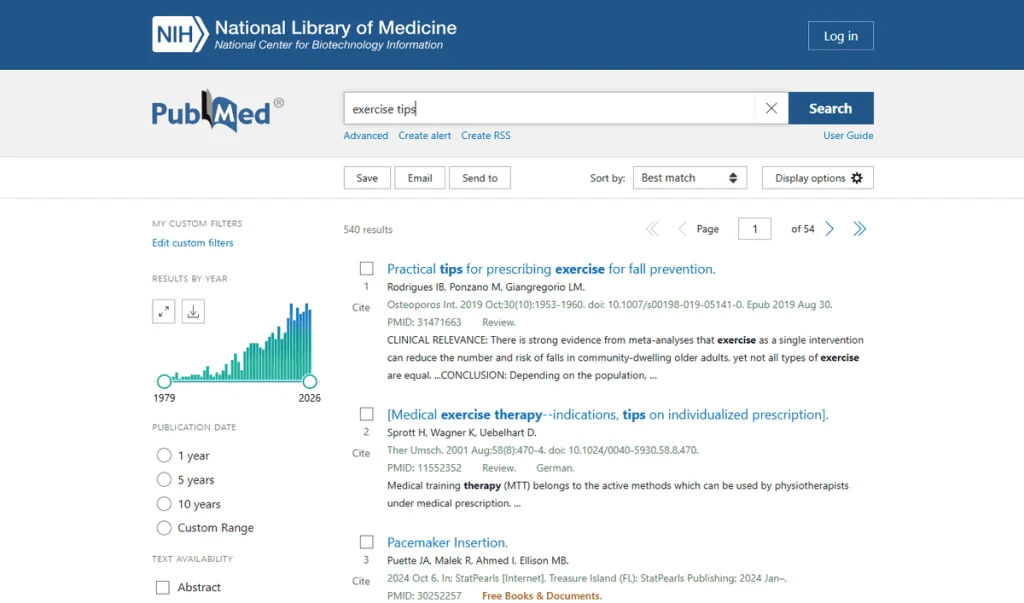Open the User Guide link
Screen dimensions: 1024x603
click(848, 135)
